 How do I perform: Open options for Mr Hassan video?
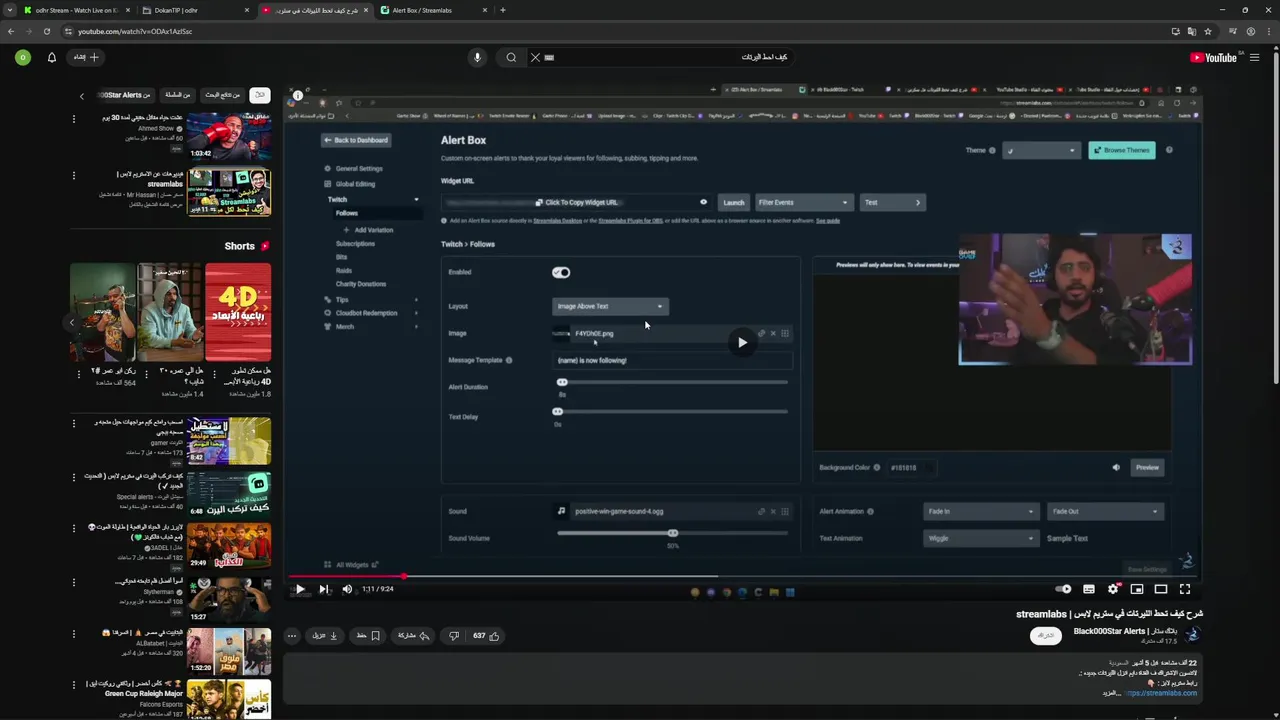73,176
